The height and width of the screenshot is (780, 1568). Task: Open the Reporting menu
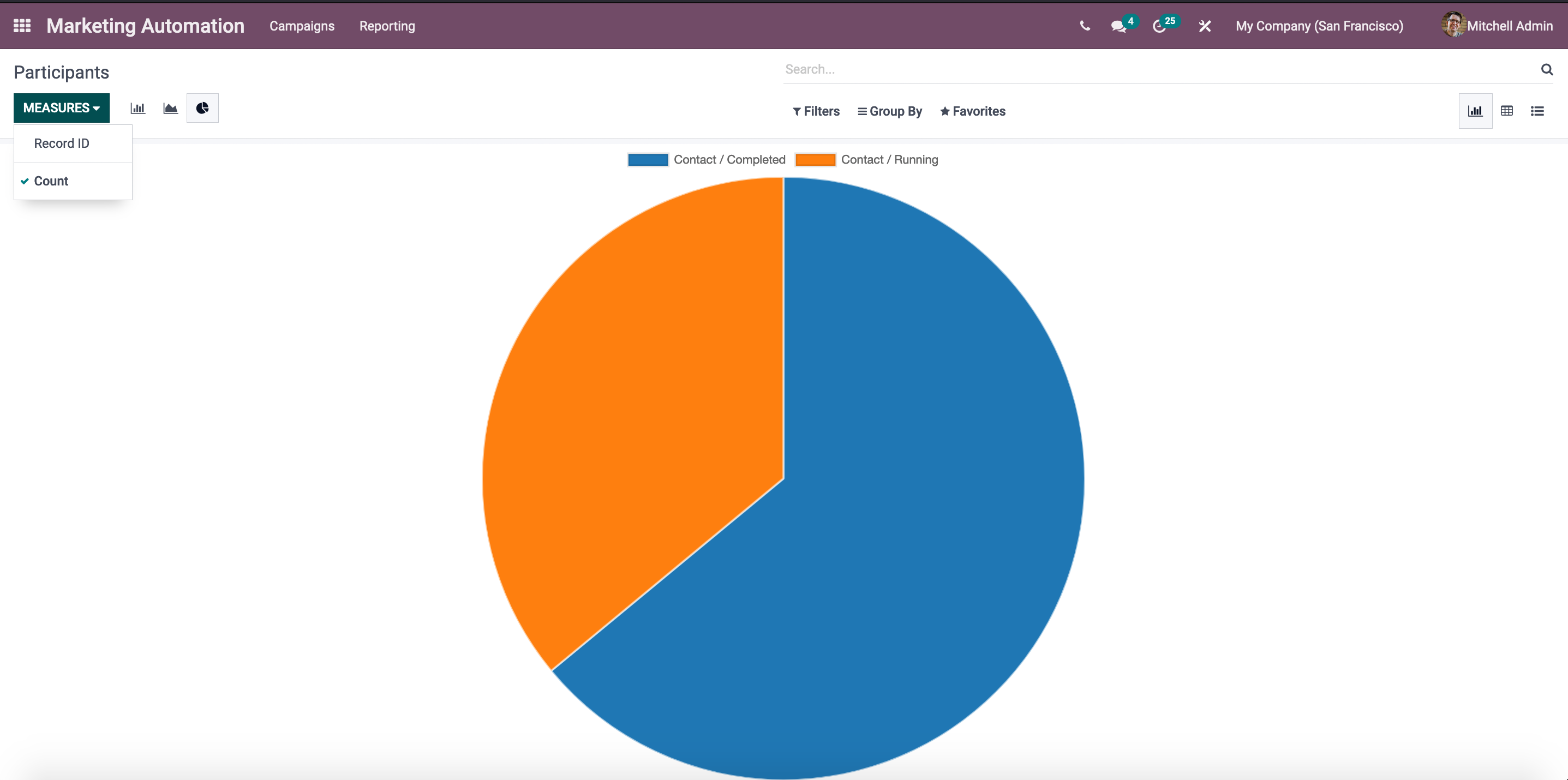[387, 26]
